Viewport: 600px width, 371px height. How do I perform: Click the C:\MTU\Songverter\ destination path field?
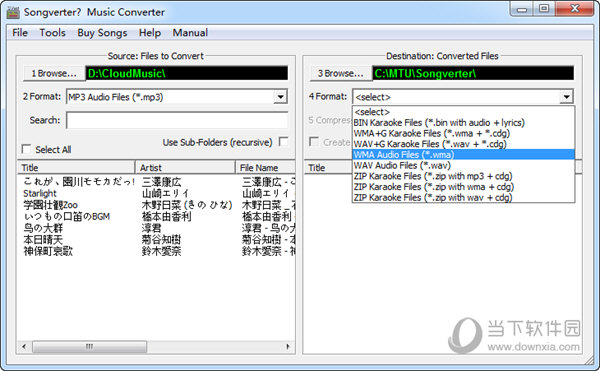pos(473,73)
